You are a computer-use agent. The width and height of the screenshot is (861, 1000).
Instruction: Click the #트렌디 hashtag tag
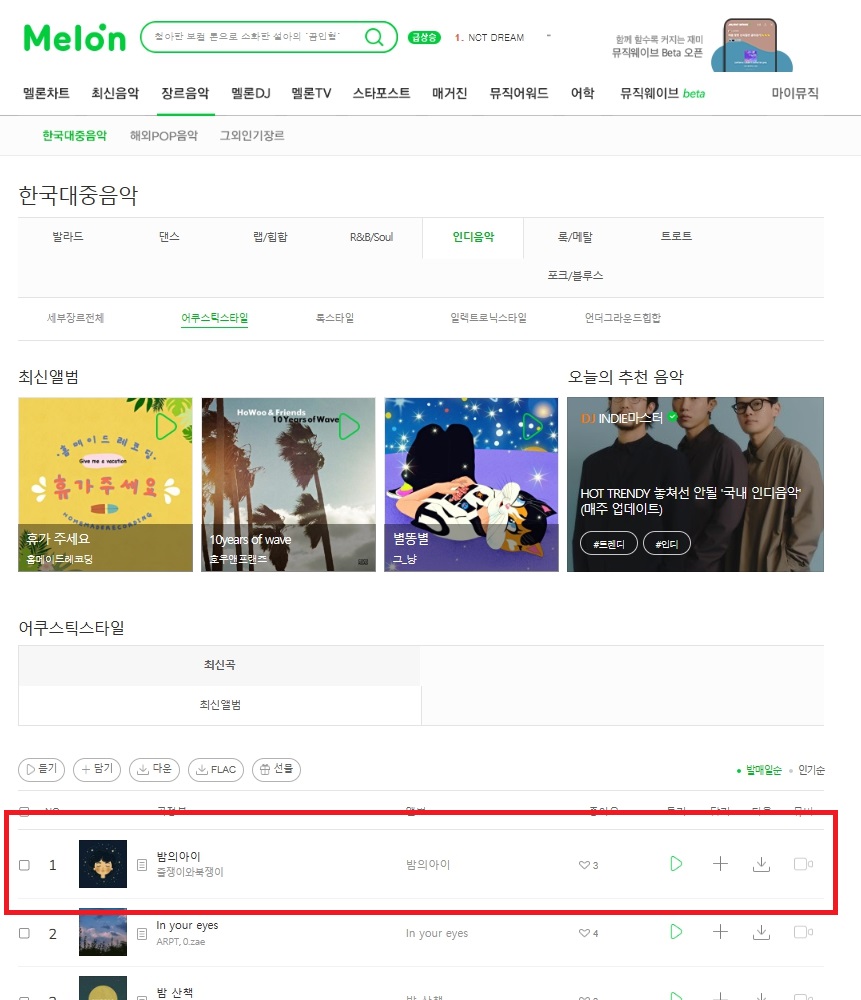pyautogui.click(x=608, y=543)
